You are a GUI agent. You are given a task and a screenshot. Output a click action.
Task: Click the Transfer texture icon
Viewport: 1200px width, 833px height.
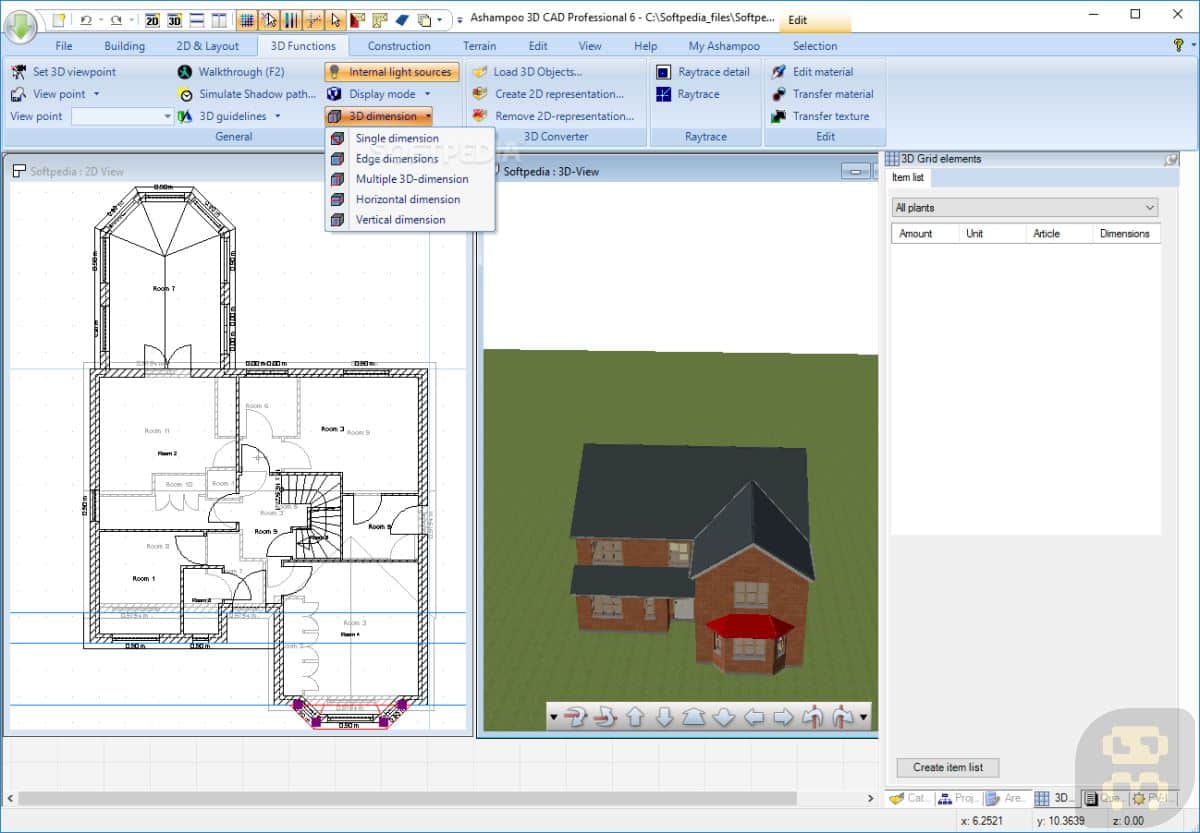click(x=779, y=116)
